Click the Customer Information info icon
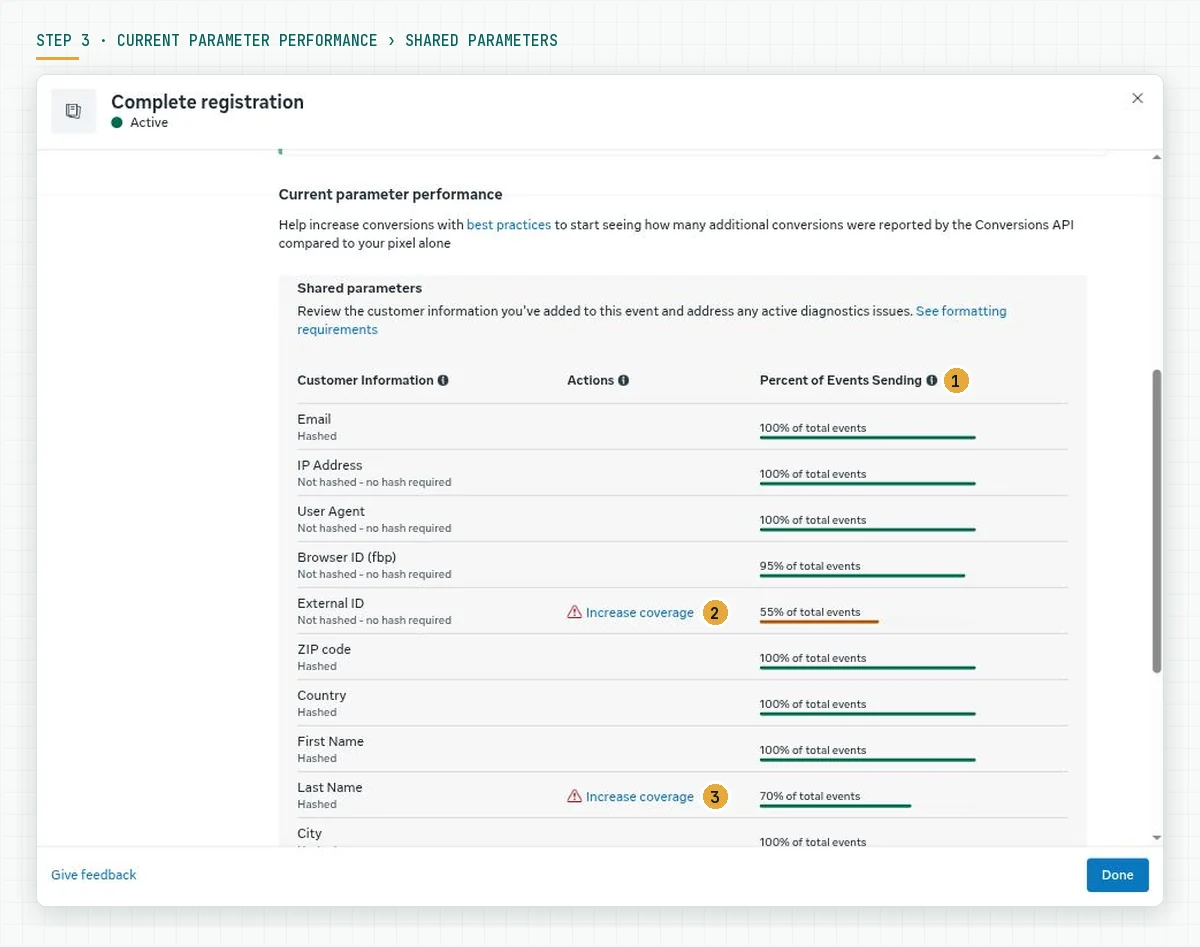This screenshot has height=947, width=1200. (x=443, y=381)
